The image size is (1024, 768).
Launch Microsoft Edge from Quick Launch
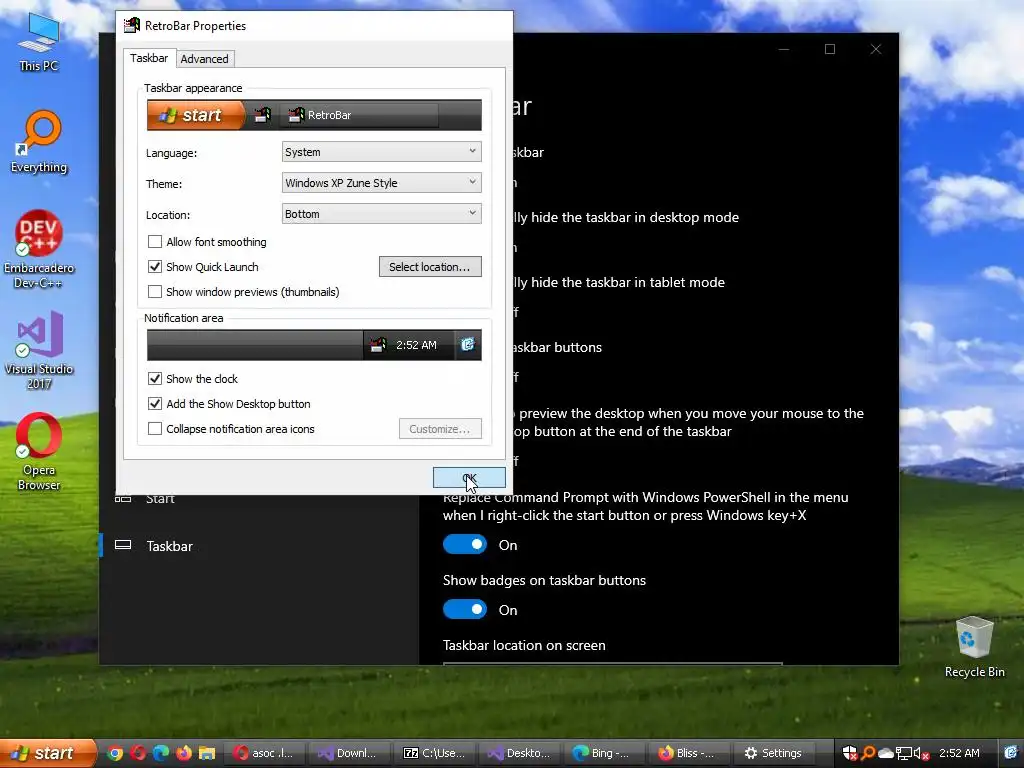tap(161, 753)
